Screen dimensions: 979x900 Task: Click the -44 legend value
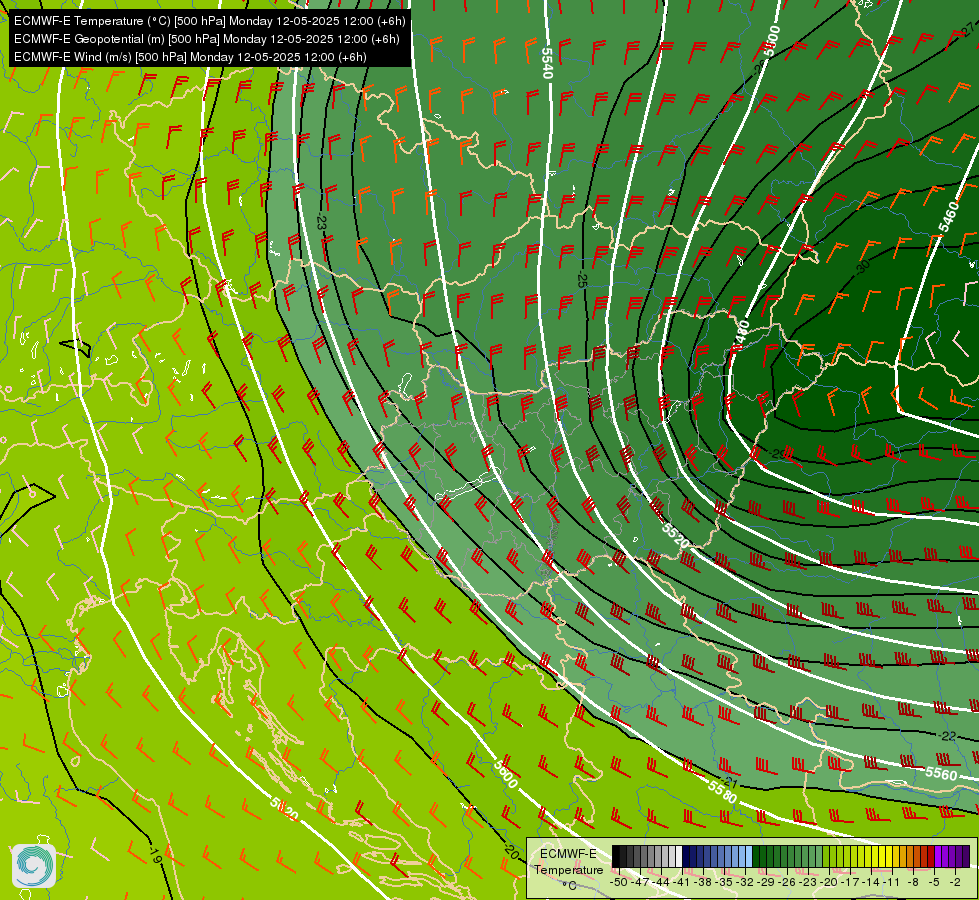point(661,882)
